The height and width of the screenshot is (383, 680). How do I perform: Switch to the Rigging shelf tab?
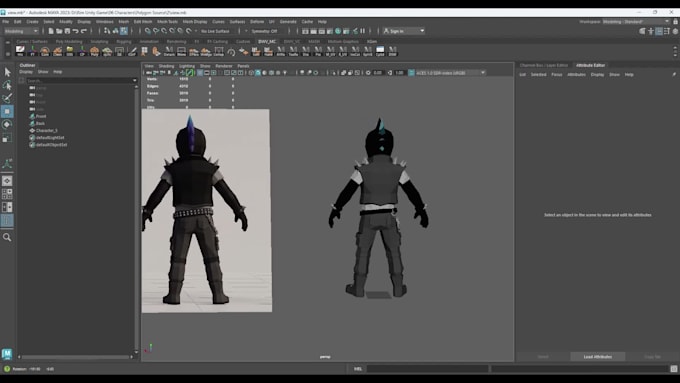(x=124, y=42)
